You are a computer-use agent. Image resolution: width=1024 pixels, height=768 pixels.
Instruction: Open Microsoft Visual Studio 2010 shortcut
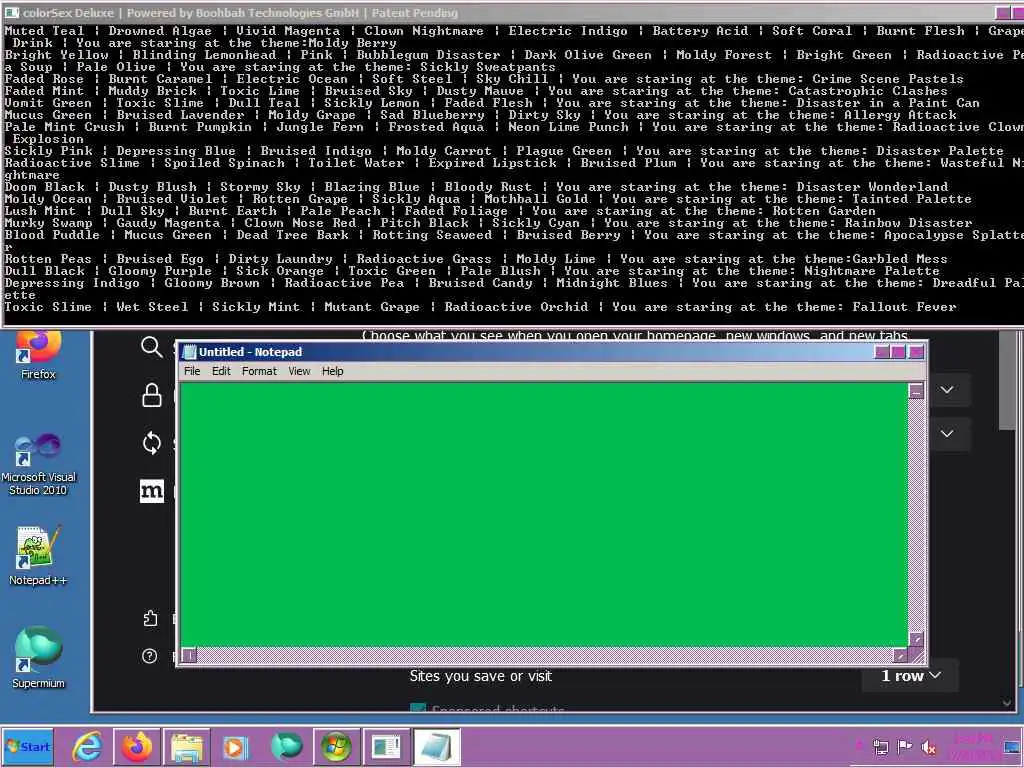click(38, 464)
